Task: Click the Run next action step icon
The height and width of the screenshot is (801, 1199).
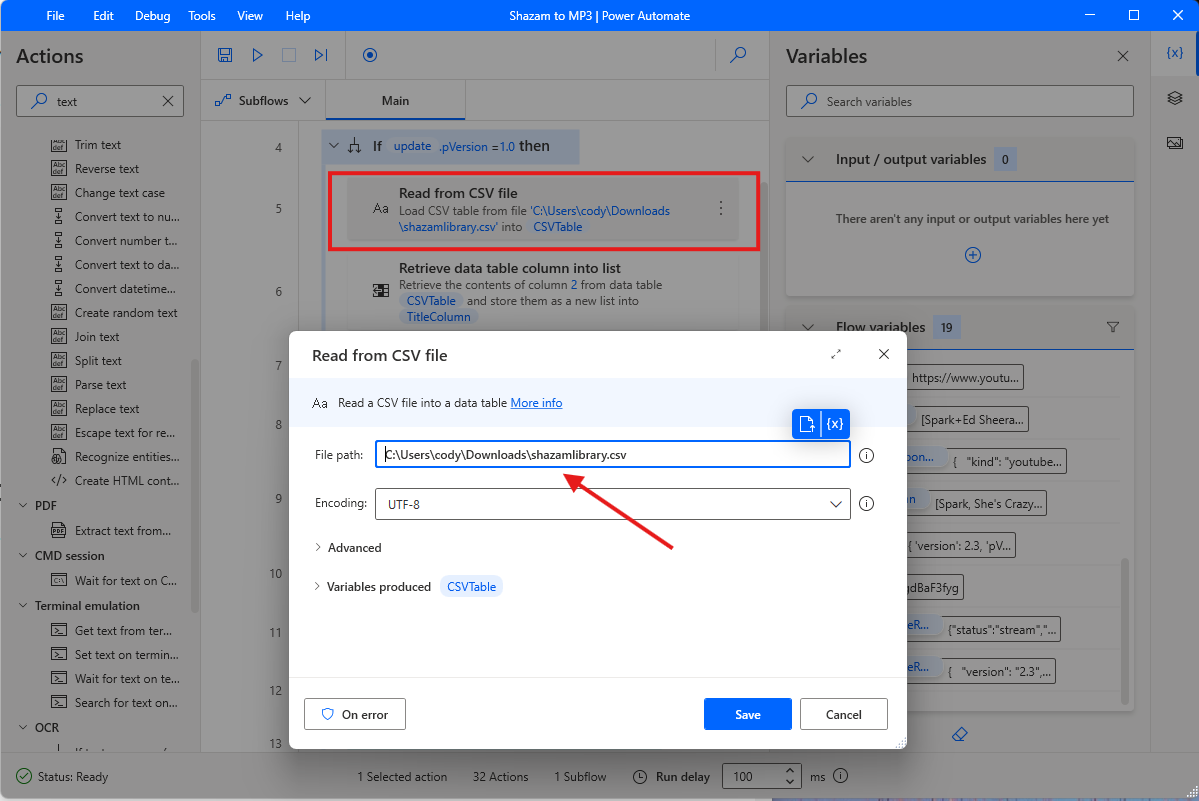Action: tap(321, 55)
